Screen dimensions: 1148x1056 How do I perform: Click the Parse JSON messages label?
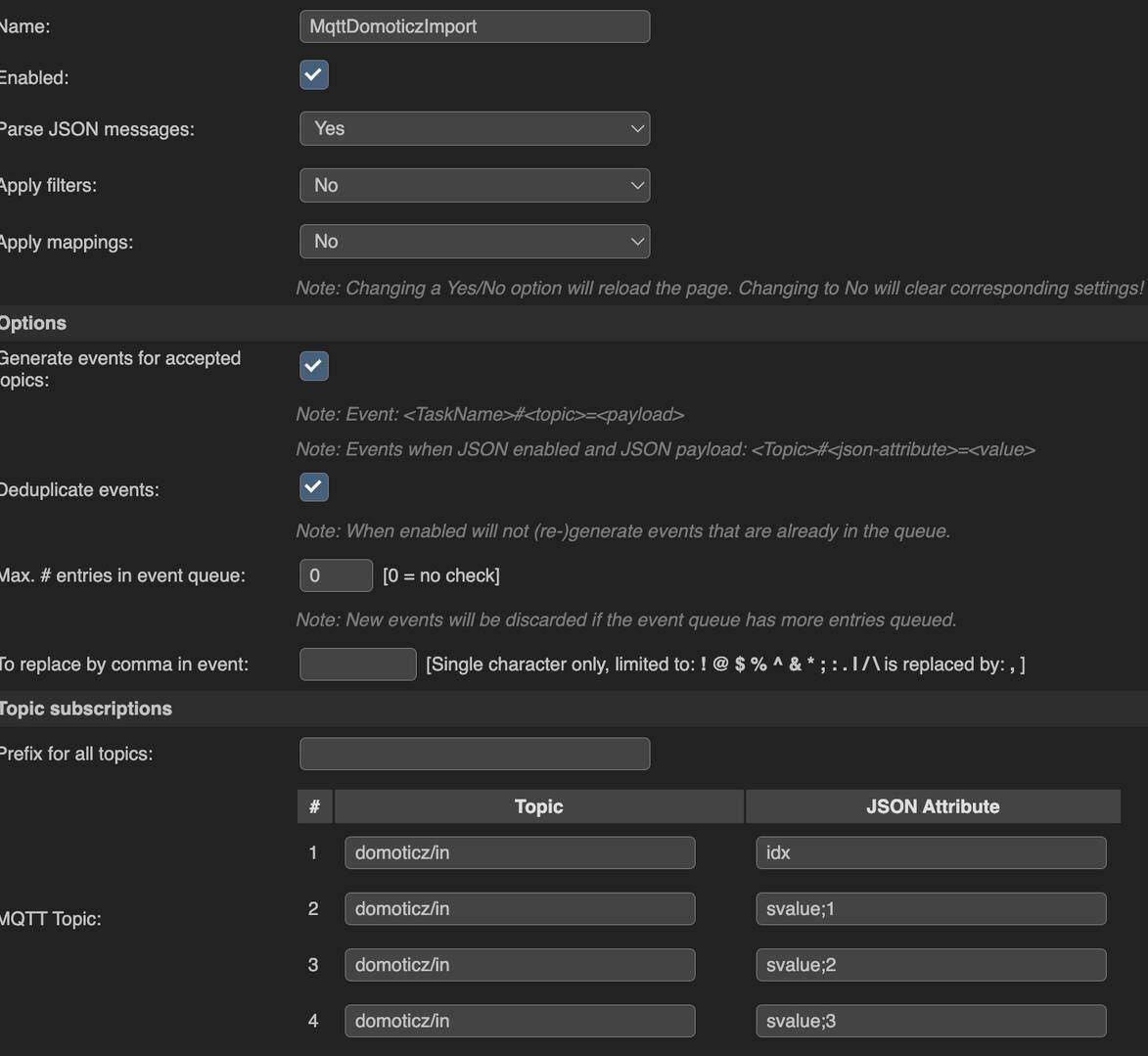coord(97,129)
